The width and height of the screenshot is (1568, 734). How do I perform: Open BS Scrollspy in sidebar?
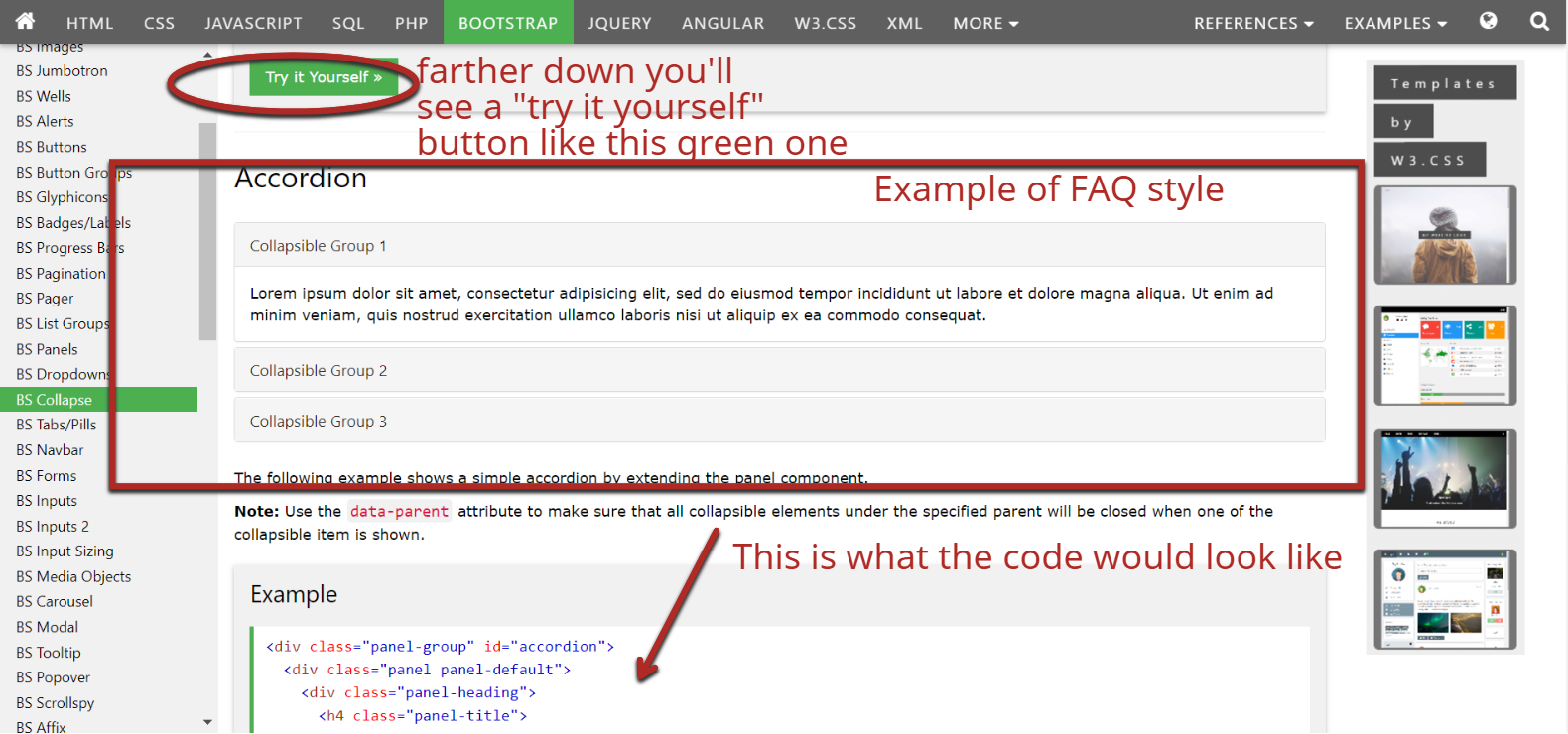point(56,703)
